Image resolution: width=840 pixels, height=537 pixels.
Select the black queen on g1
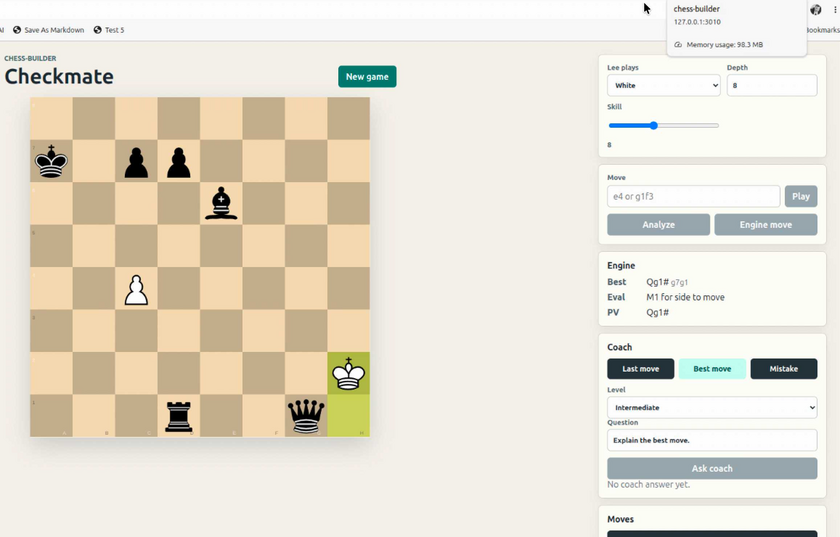point(306,416)
